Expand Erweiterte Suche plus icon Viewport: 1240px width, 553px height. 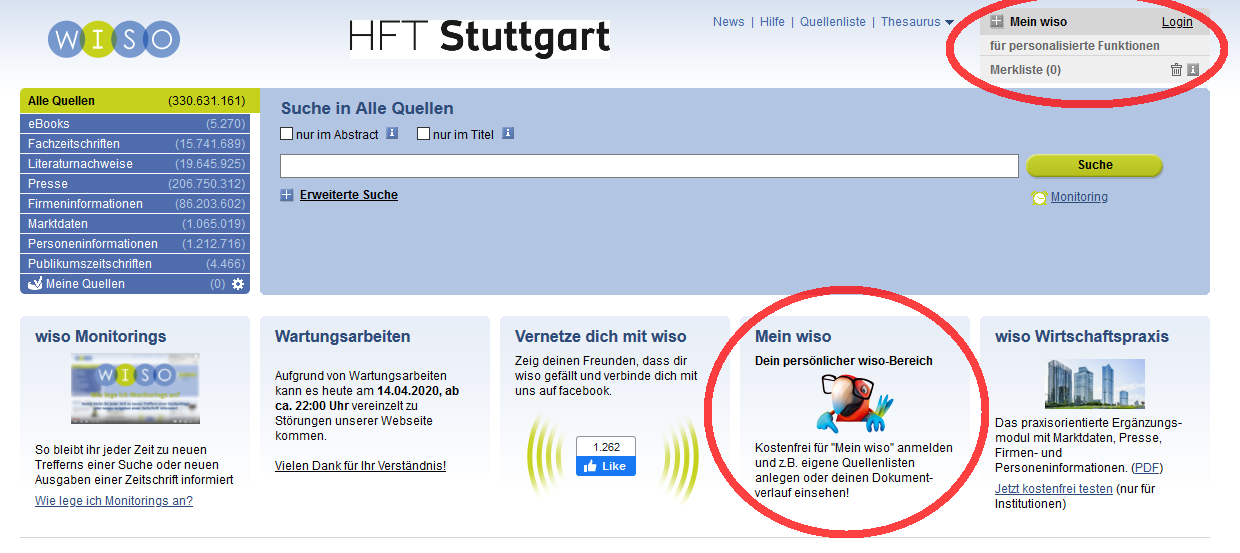click(288, 195)
